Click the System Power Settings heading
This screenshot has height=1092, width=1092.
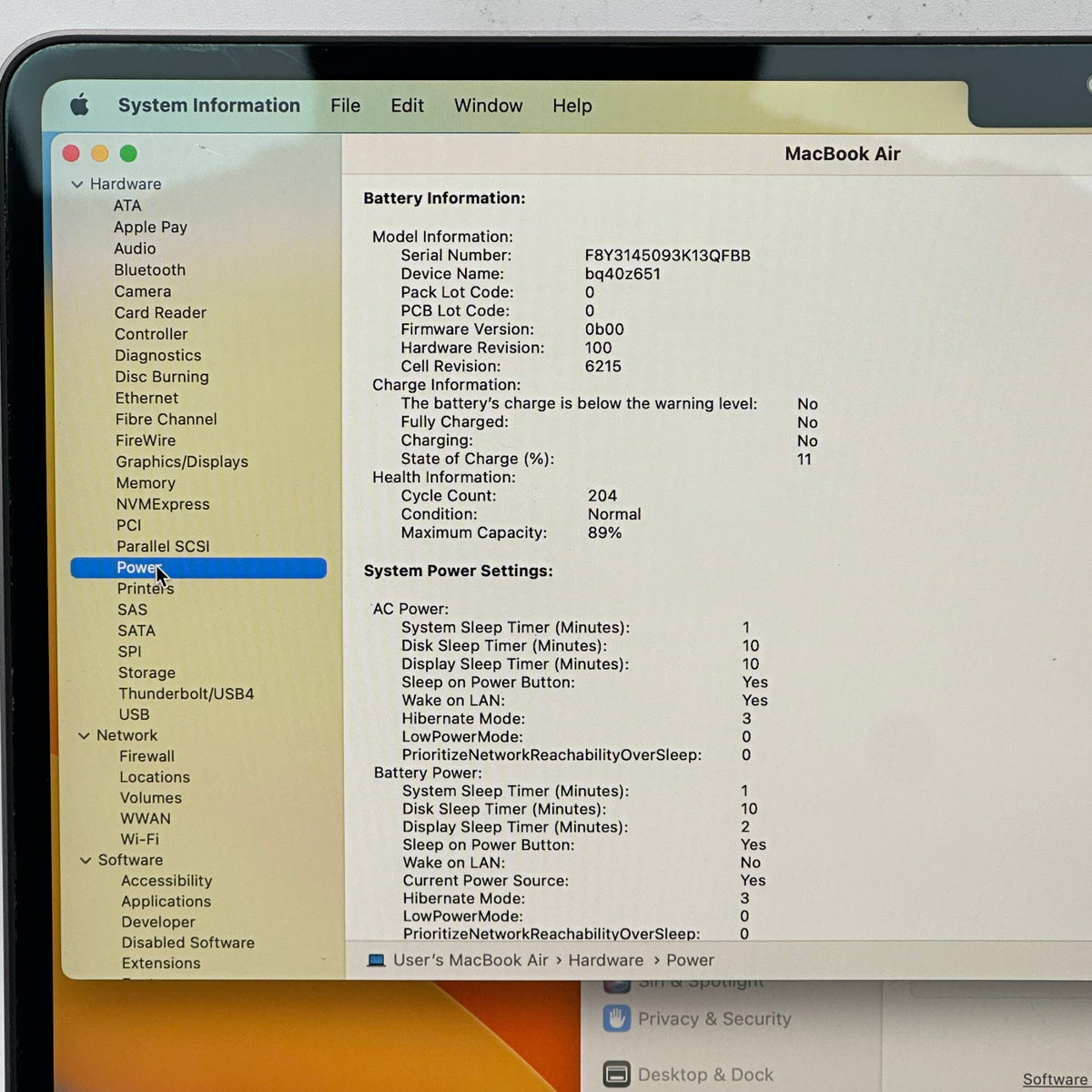coord(459,571)
